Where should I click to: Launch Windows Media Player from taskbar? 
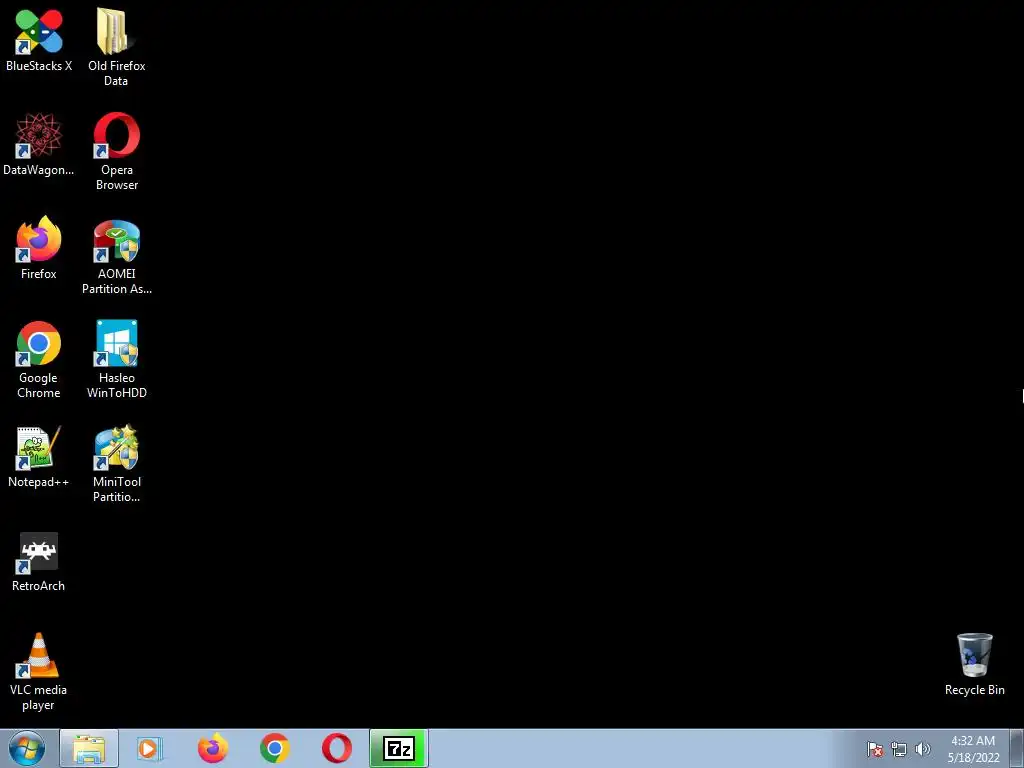coord(150,748)
